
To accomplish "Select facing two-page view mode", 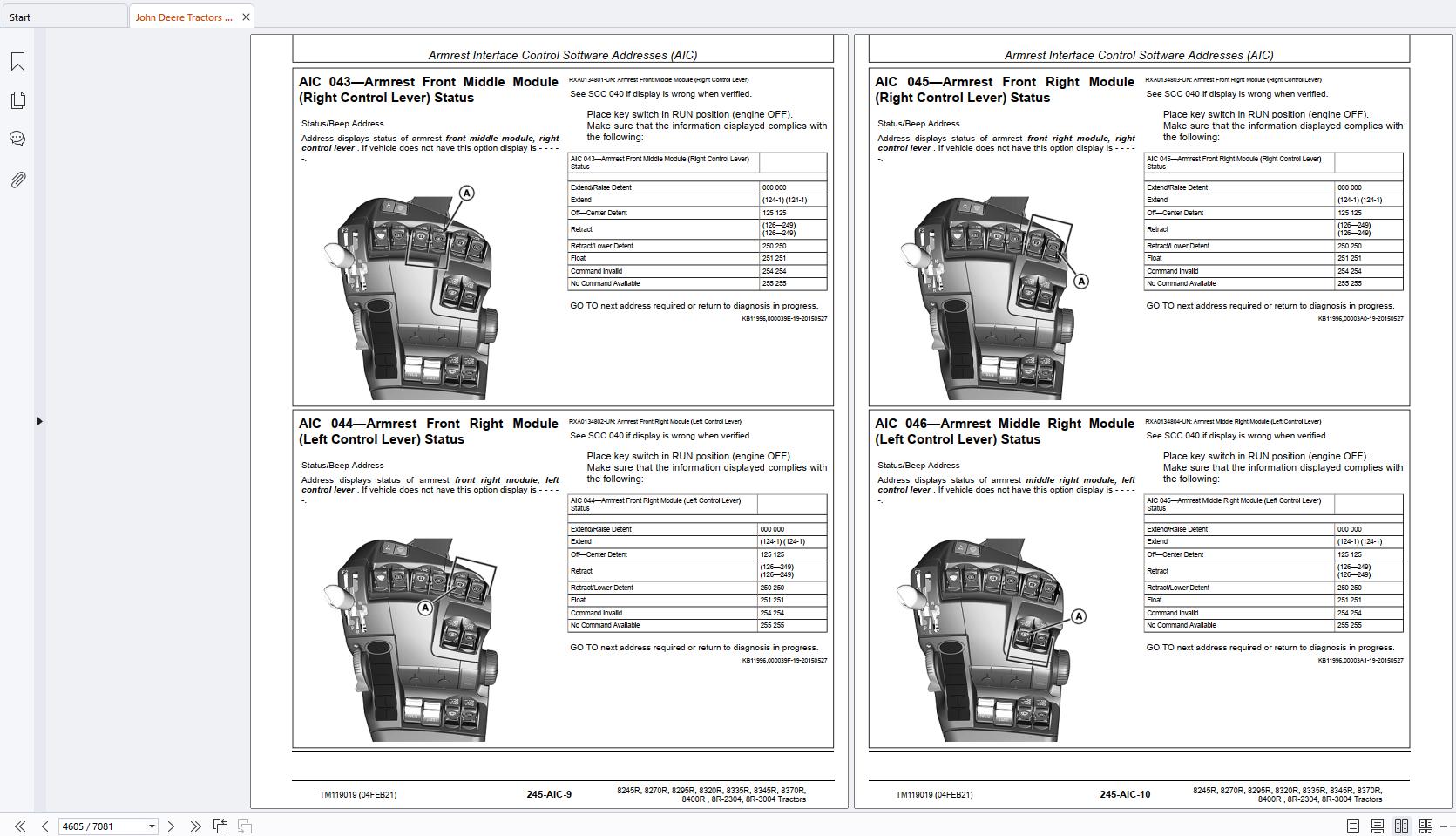I will tap(1402, 826).
